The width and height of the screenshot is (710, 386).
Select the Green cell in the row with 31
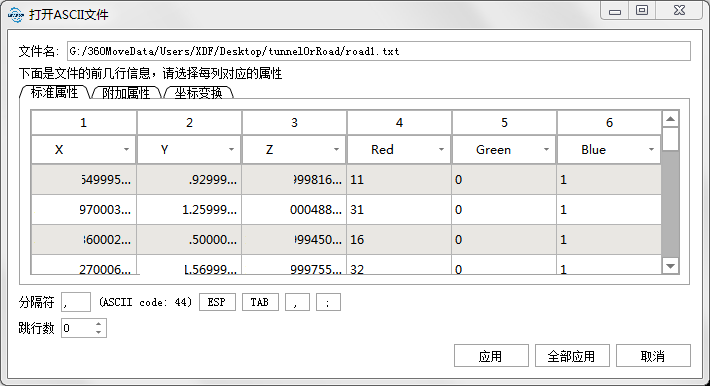[x=504, y=210]
